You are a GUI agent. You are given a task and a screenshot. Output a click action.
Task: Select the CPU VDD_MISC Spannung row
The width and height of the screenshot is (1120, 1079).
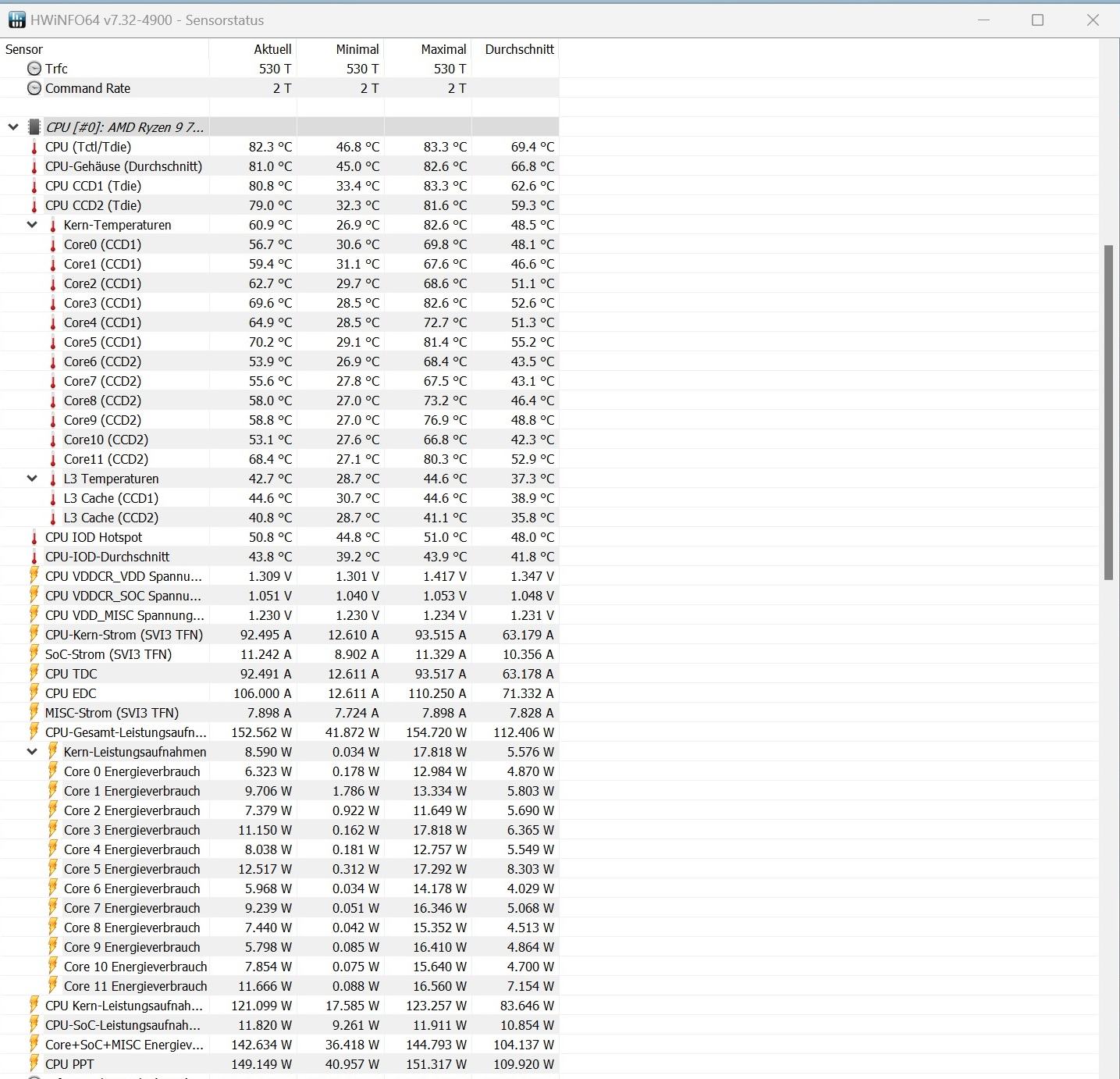tap(279, 615)
